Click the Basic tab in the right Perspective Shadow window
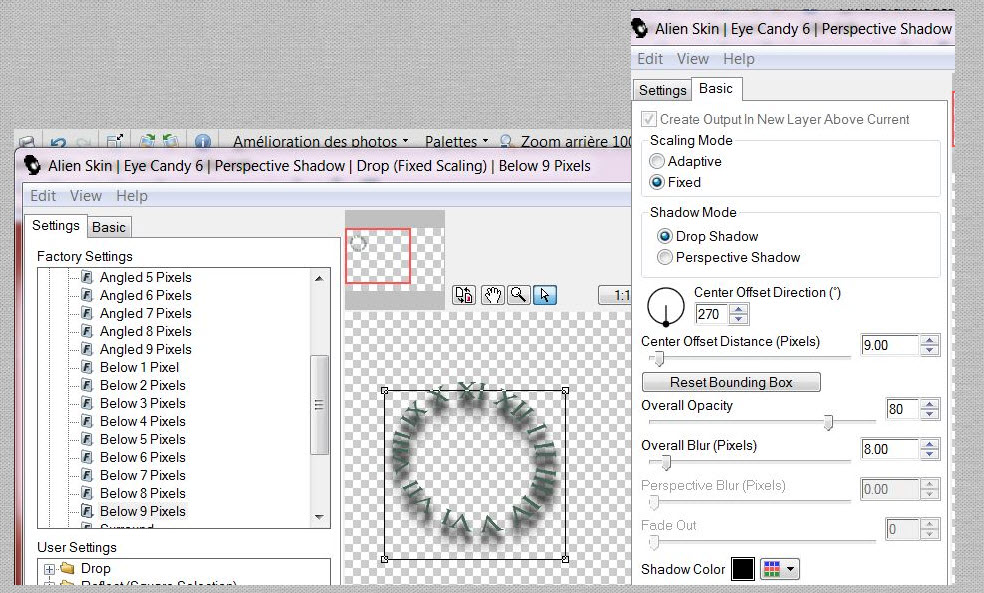Image resolution: width=984 pixels, height=593 pixels. point(716,88)
